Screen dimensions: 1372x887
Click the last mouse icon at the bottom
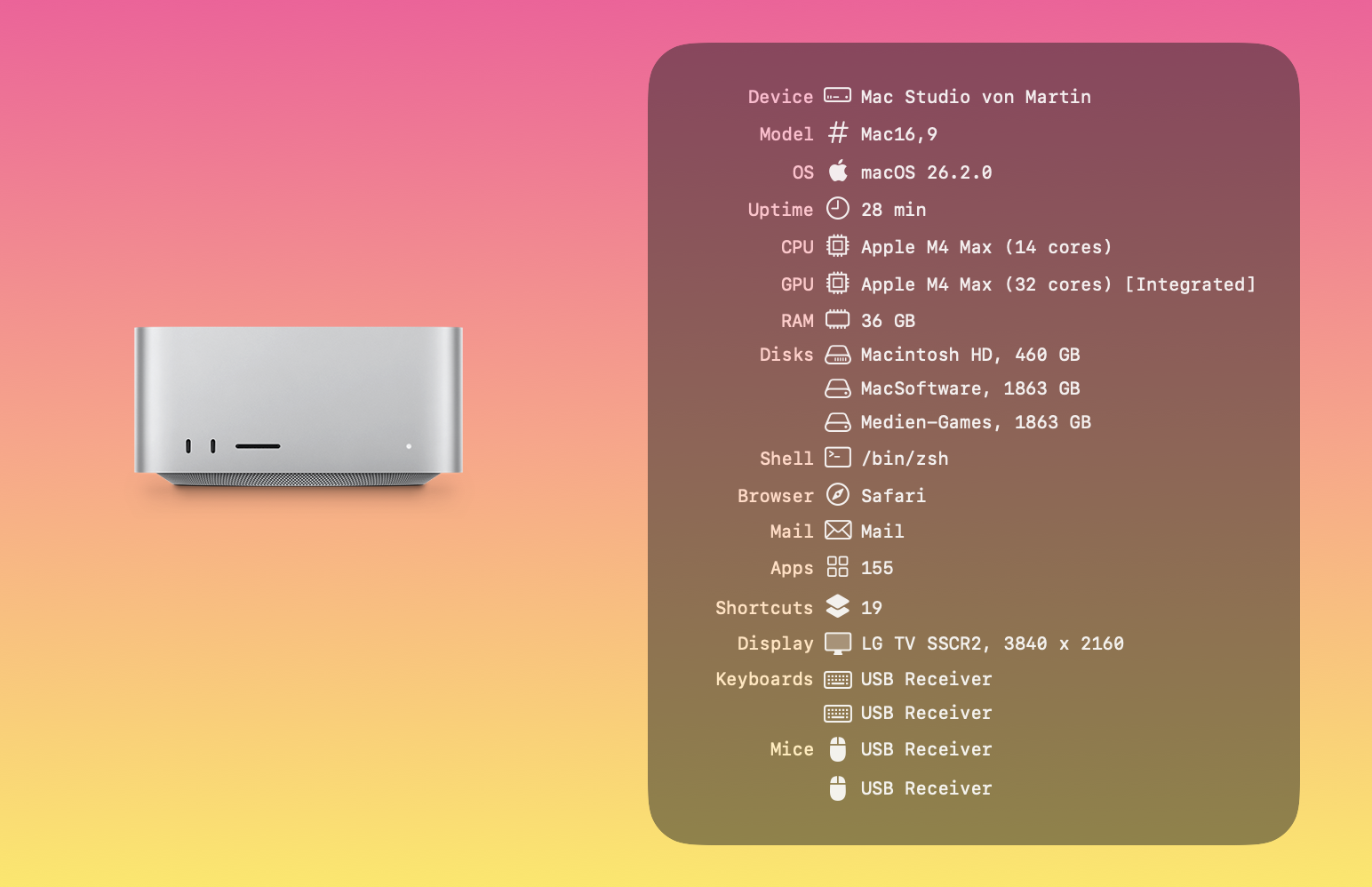(838, 788)
